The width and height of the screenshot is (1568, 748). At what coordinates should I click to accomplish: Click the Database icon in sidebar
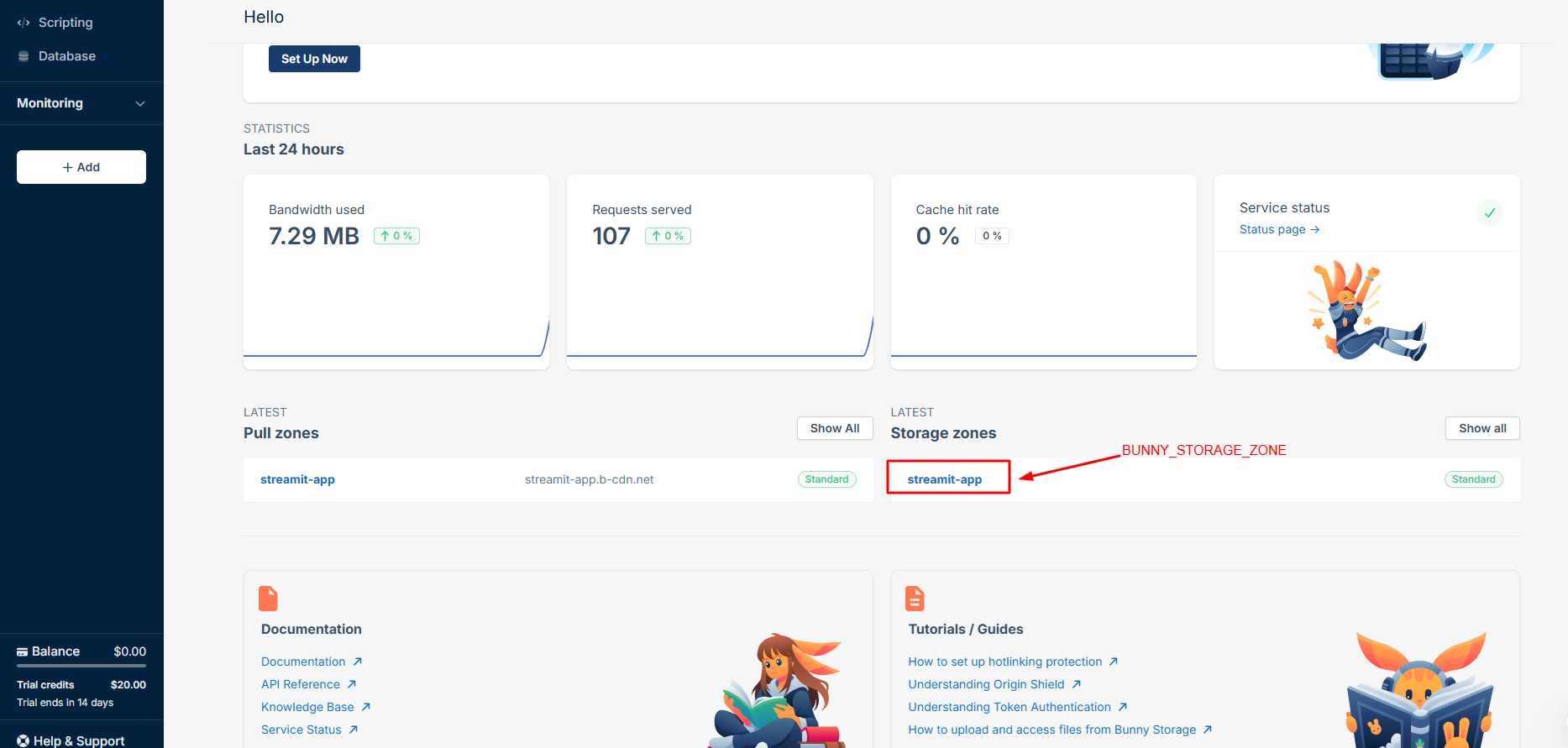24,56
